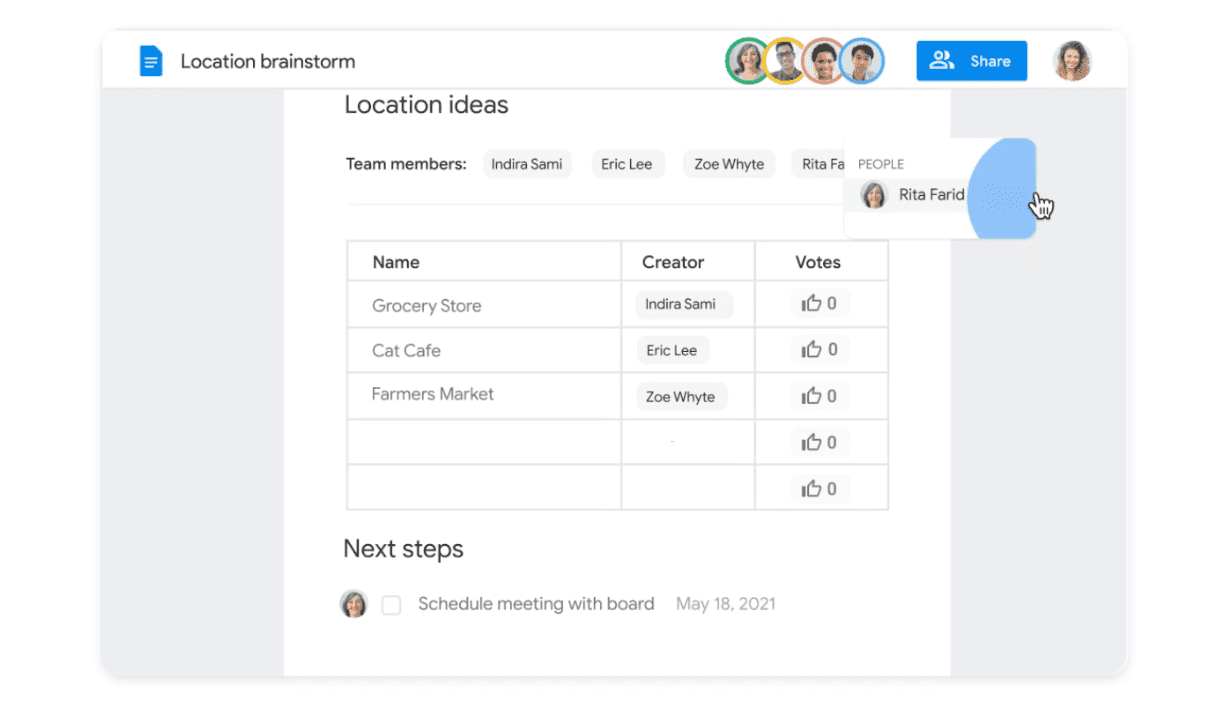The height and width of the screenshot is (708, 1224).
Task: Select the Indira Sami team member chip
Action: (527, 163)
